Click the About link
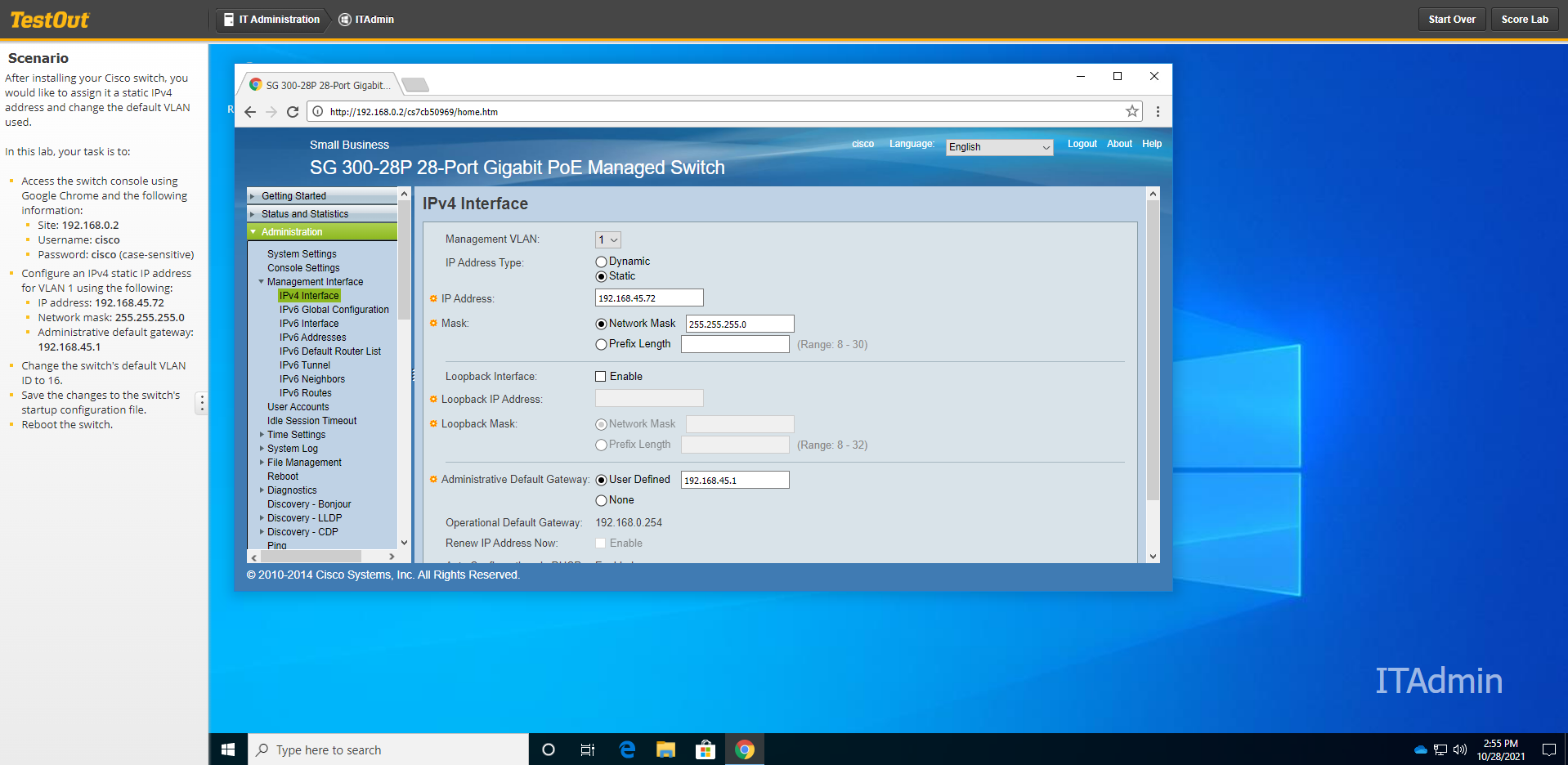This screenshot has width=1568, height=765. (x=1119, y=144)
